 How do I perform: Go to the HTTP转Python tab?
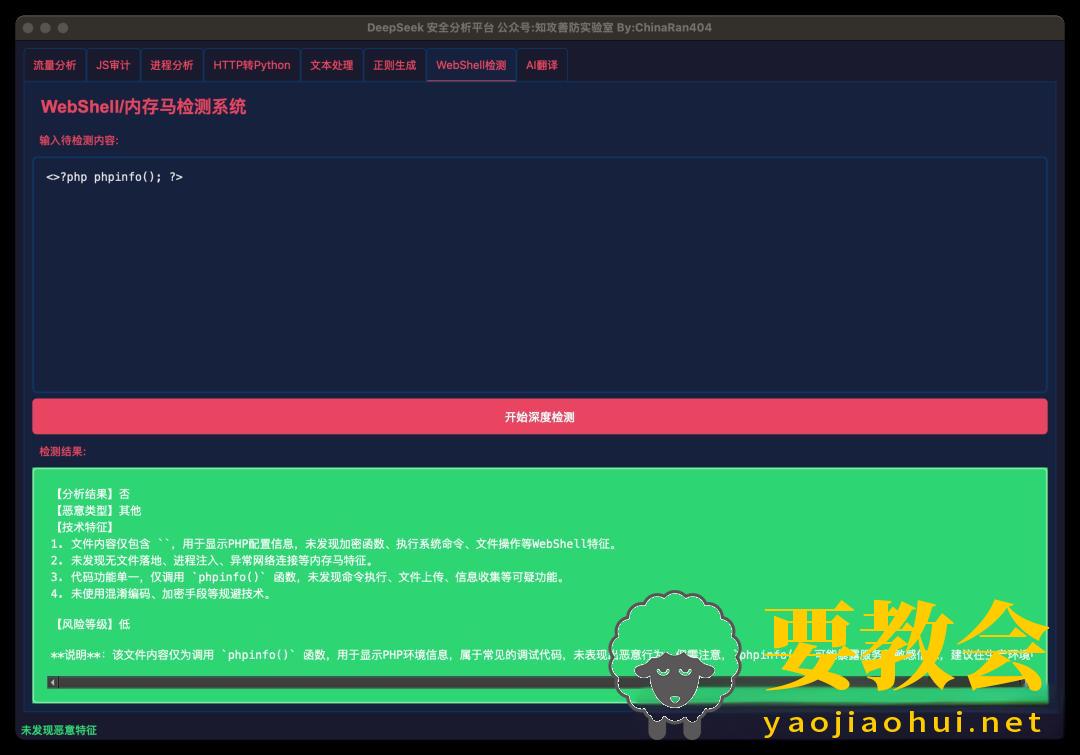pos(251,65)
